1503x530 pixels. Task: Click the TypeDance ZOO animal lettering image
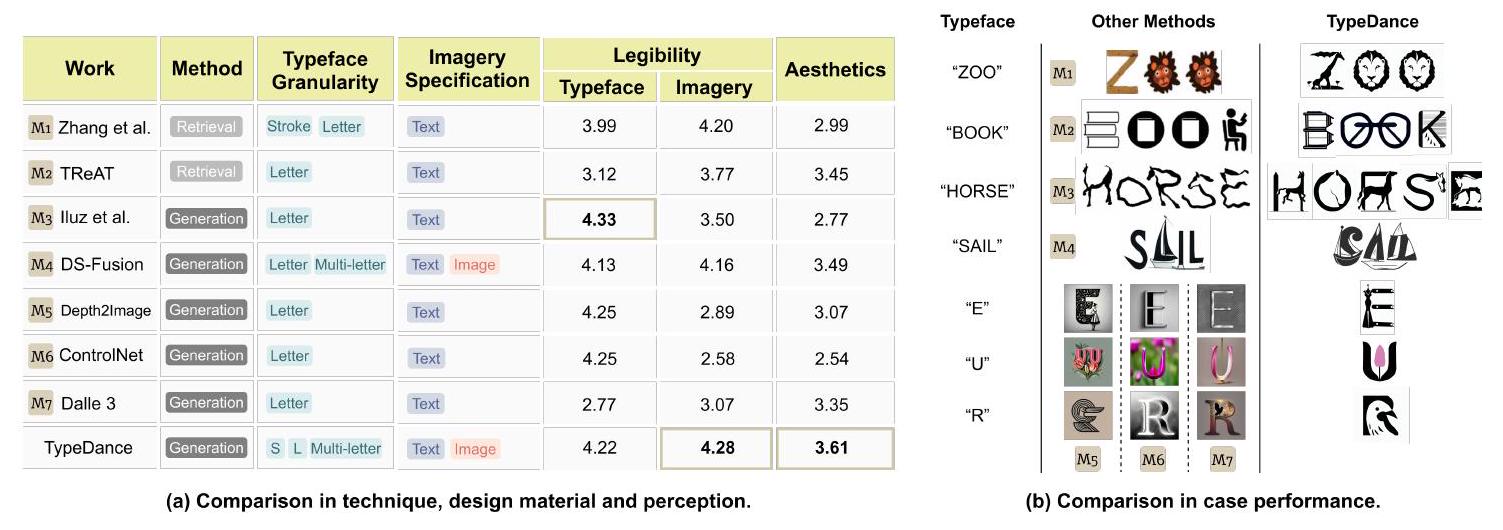pos(1372,69)
